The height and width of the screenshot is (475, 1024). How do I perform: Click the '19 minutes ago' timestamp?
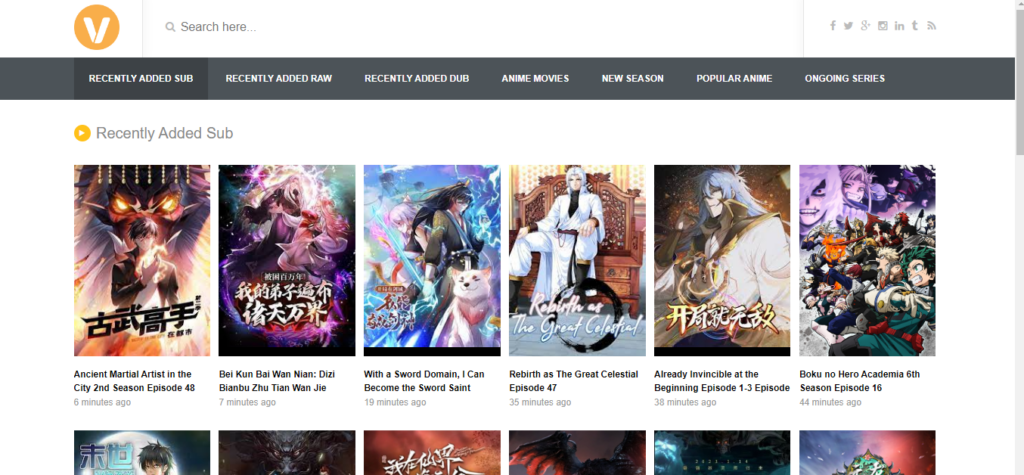point(395,402)
